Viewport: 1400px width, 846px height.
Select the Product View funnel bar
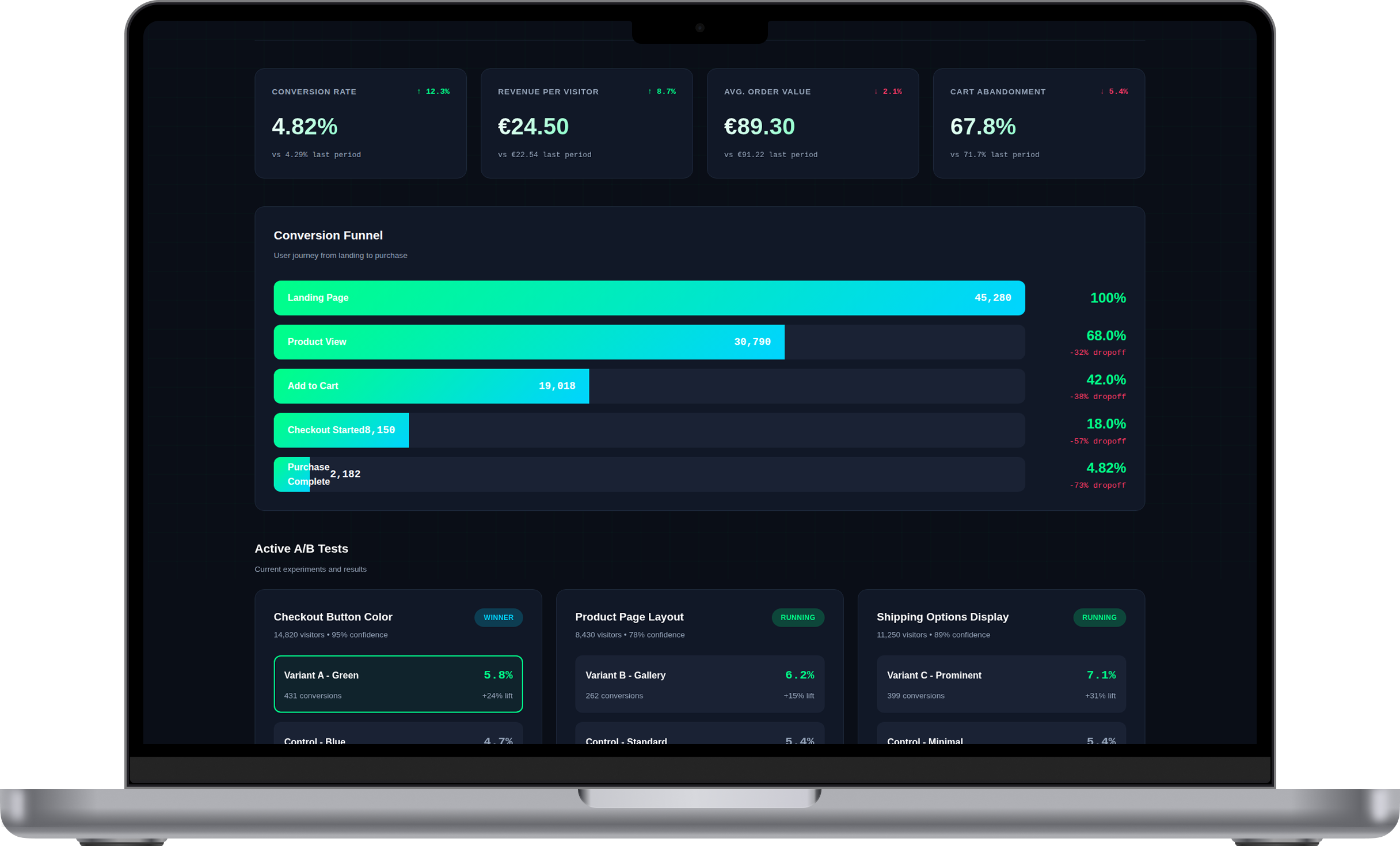point(528,342)
